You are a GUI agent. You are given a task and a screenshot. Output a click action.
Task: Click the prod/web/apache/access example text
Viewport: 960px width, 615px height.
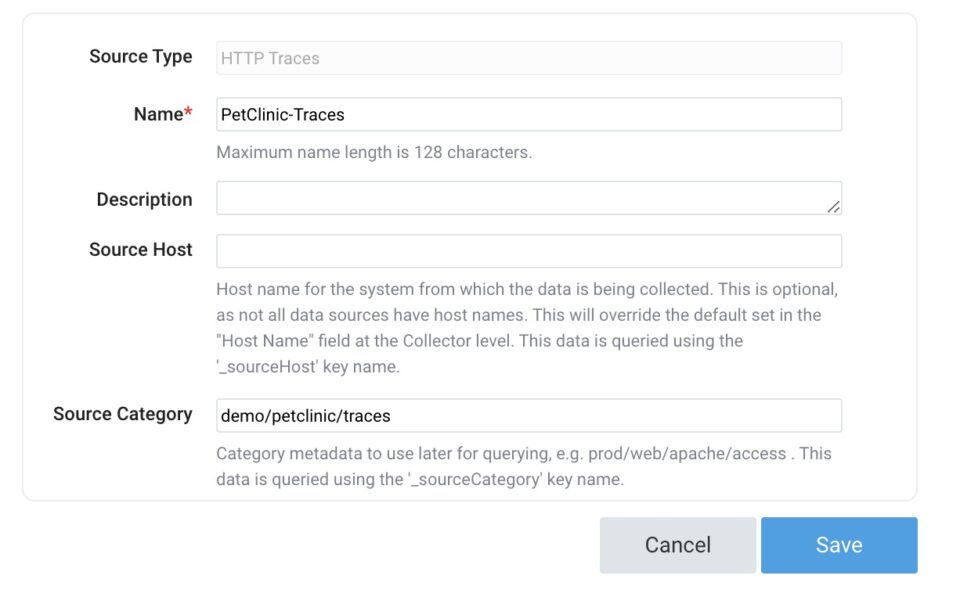tap(688, 454)
